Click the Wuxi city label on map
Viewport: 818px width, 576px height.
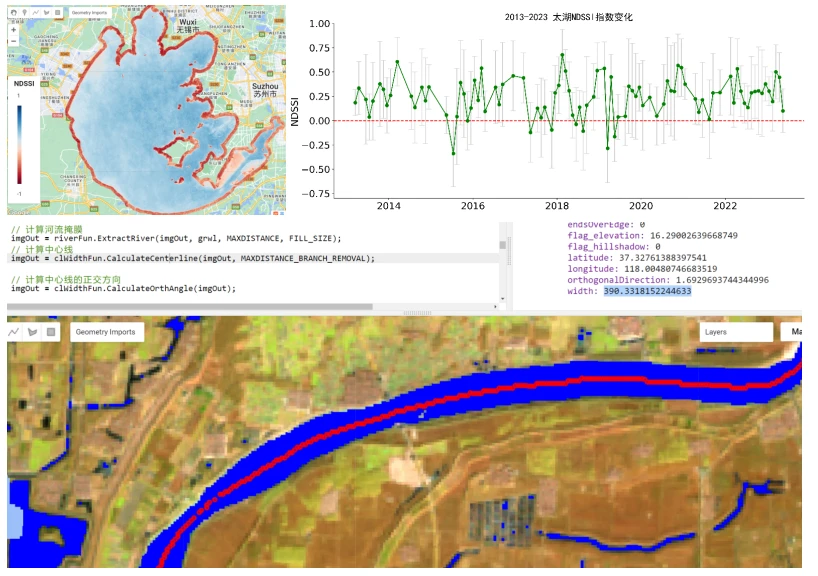(x=187, y=26)
